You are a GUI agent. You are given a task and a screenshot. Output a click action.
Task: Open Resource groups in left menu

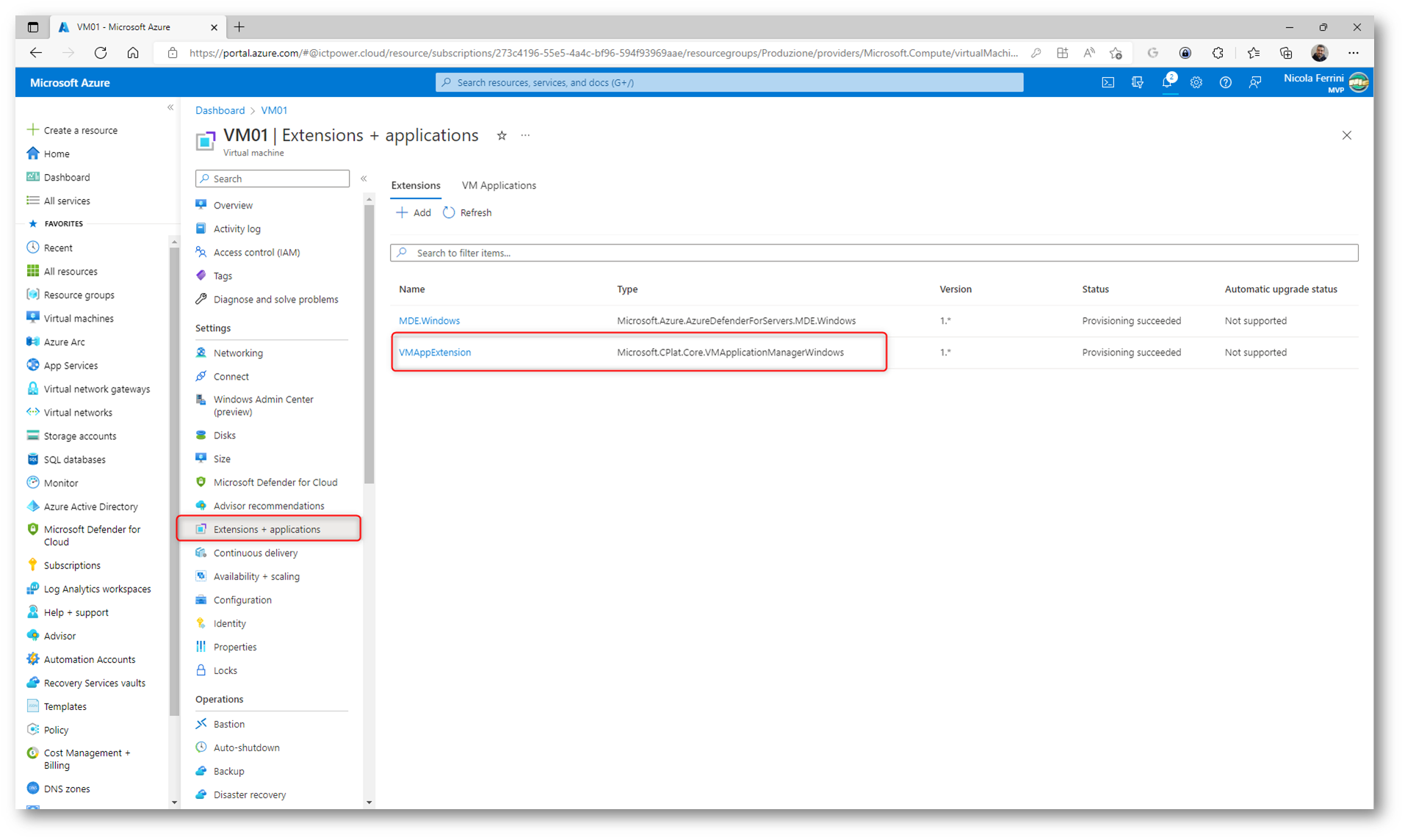point(79,295)
